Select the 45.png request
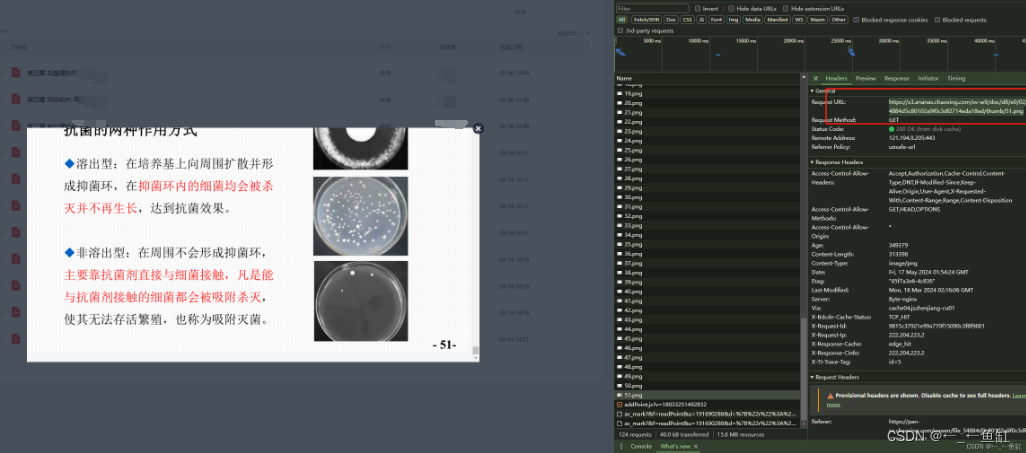The width and height of the screenshot is (1026, 453). click(x=707, y=338)
